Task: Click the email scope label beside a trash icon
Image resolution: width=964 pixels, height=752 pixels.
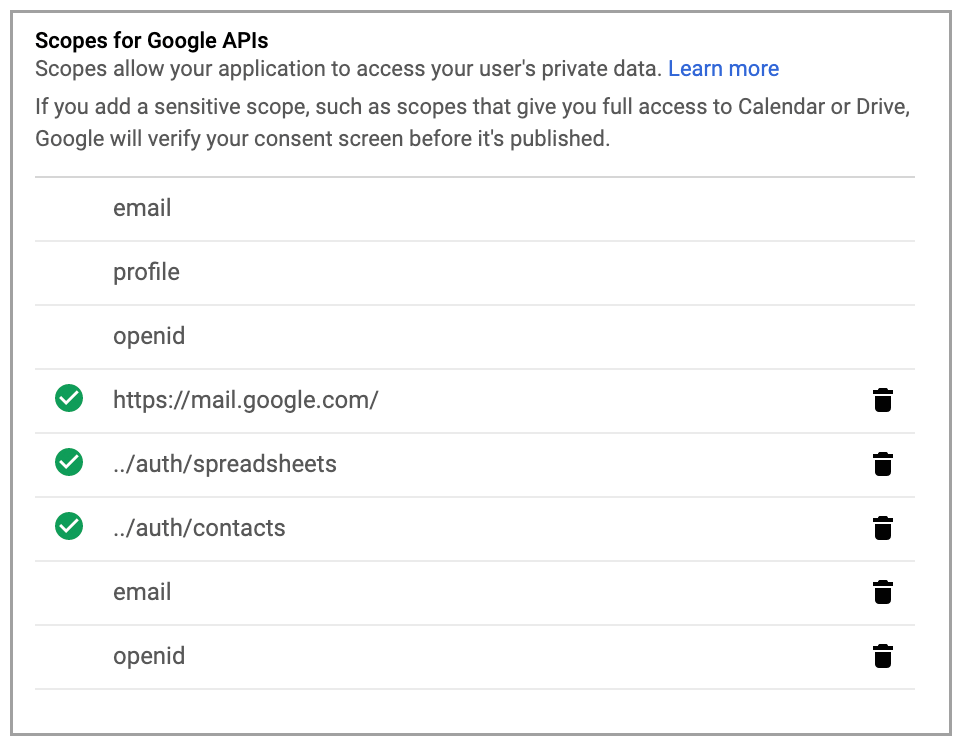Action: pos(142,592)
